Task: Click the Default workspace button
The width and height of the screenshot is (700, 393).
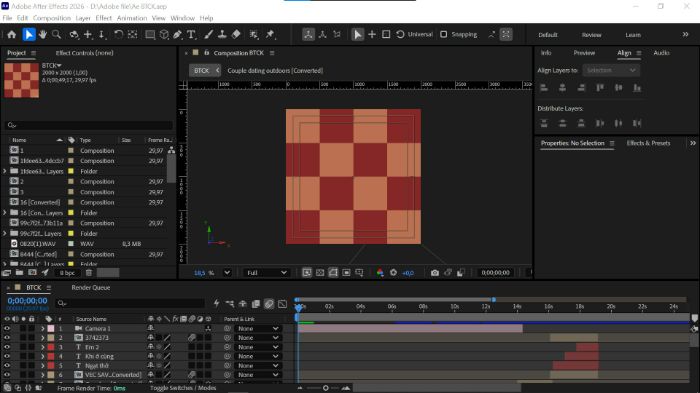Action: [548, 34]
